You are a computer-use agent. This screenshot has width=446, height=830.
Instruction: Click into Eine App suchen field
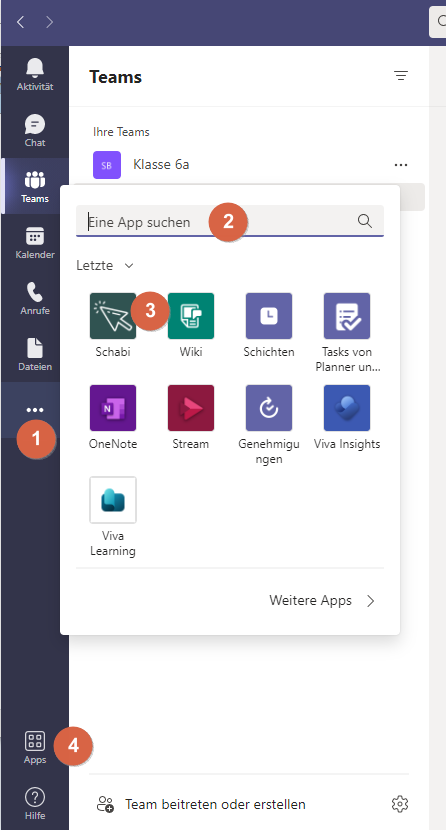230,221
